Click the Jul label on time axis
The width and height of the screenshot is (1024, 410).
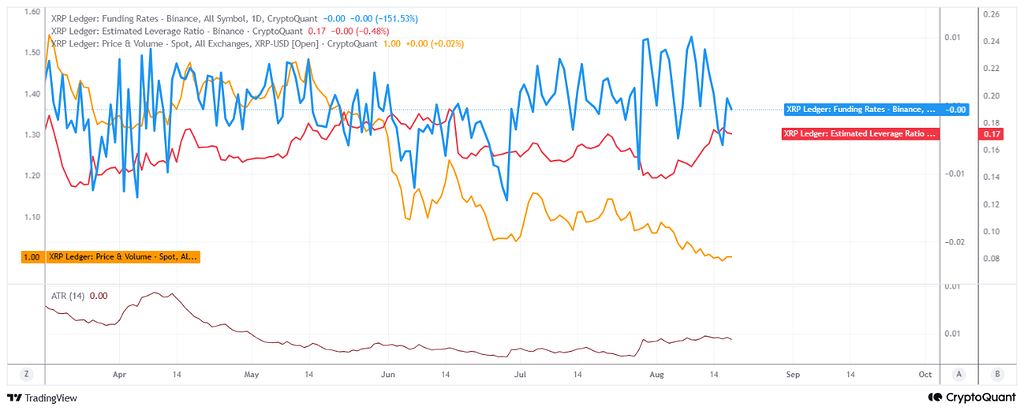click(520, 375)
